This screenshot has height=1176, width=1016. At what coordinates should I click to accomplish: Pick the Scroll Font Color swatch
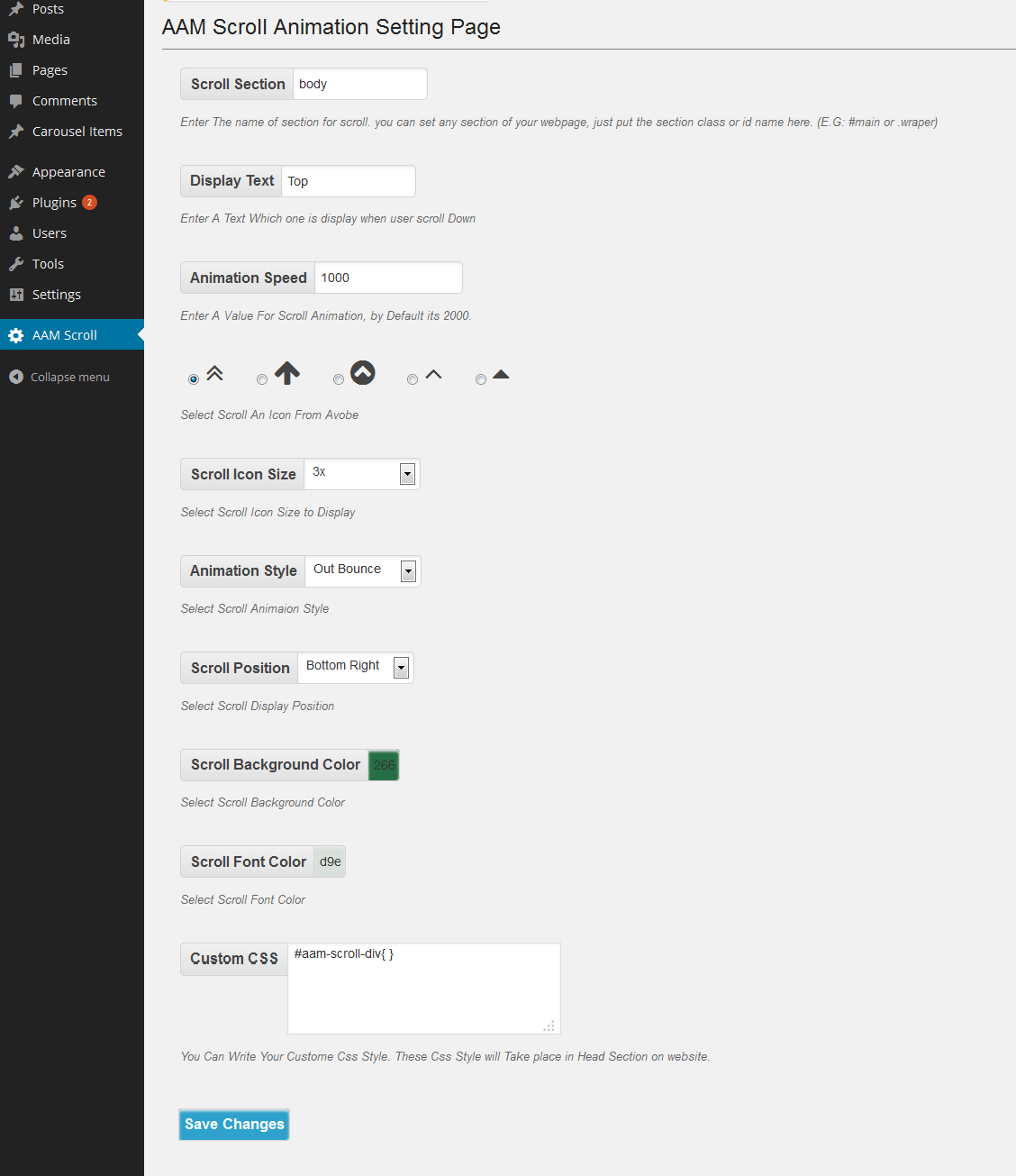(330, 861)
